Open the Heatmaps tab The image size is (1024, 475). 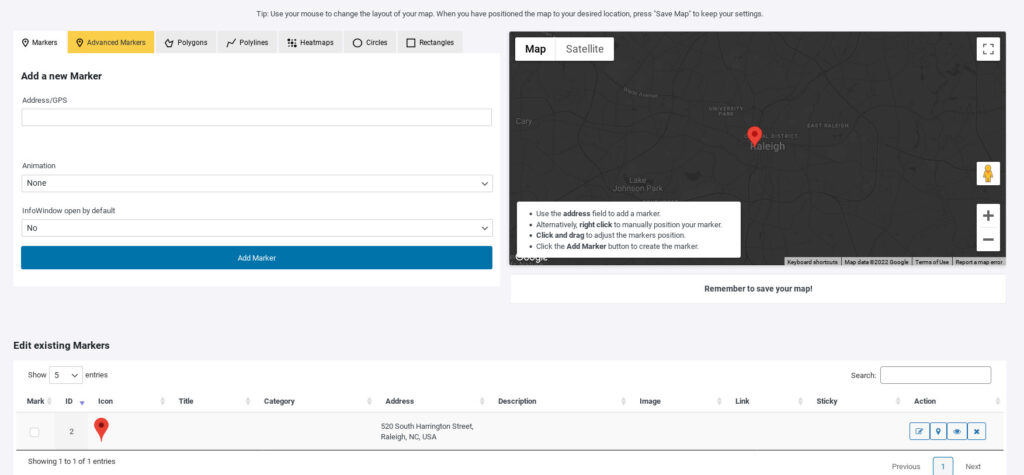coord(311,43)
